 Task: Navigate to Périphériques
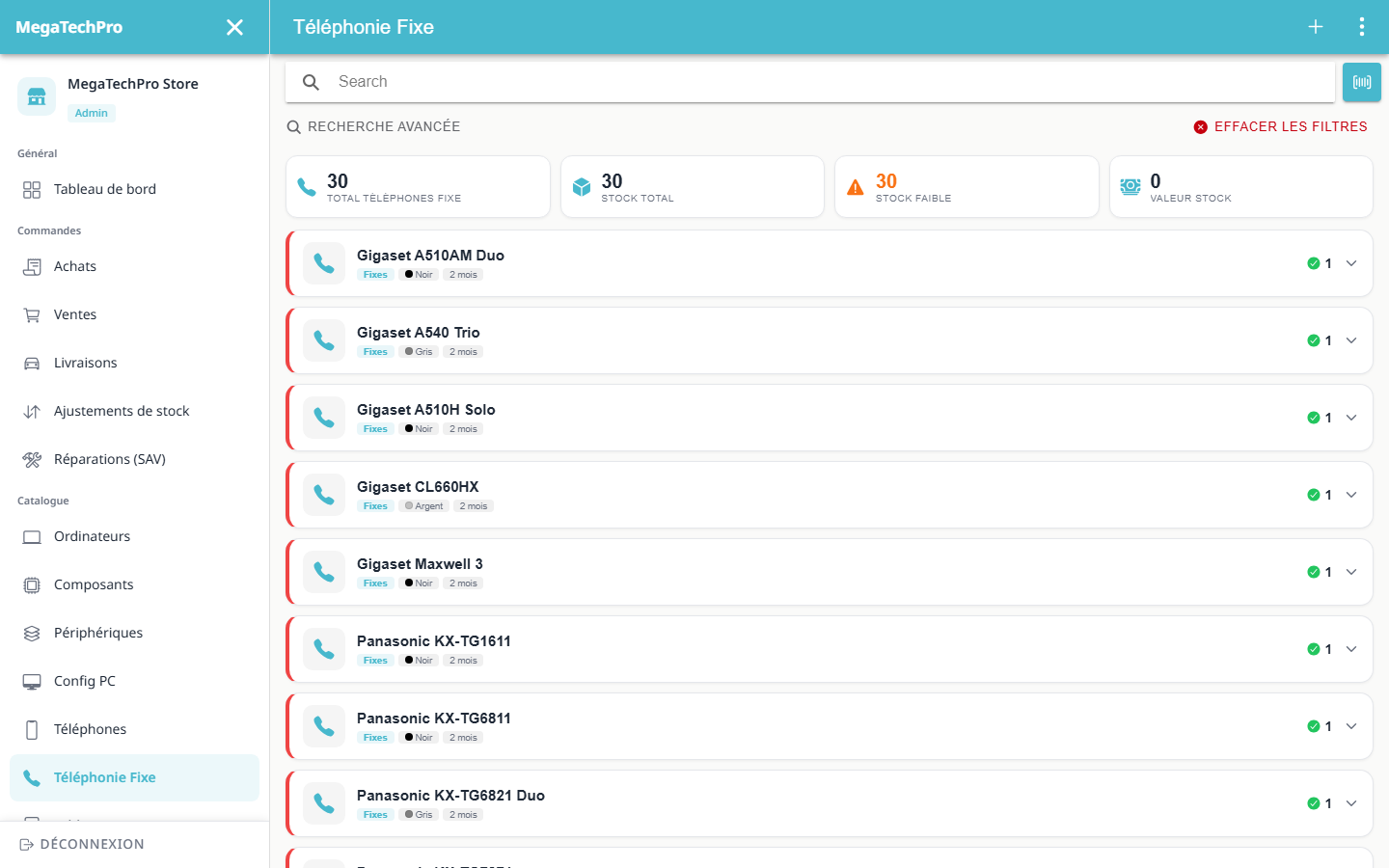[x=134, y=633]
